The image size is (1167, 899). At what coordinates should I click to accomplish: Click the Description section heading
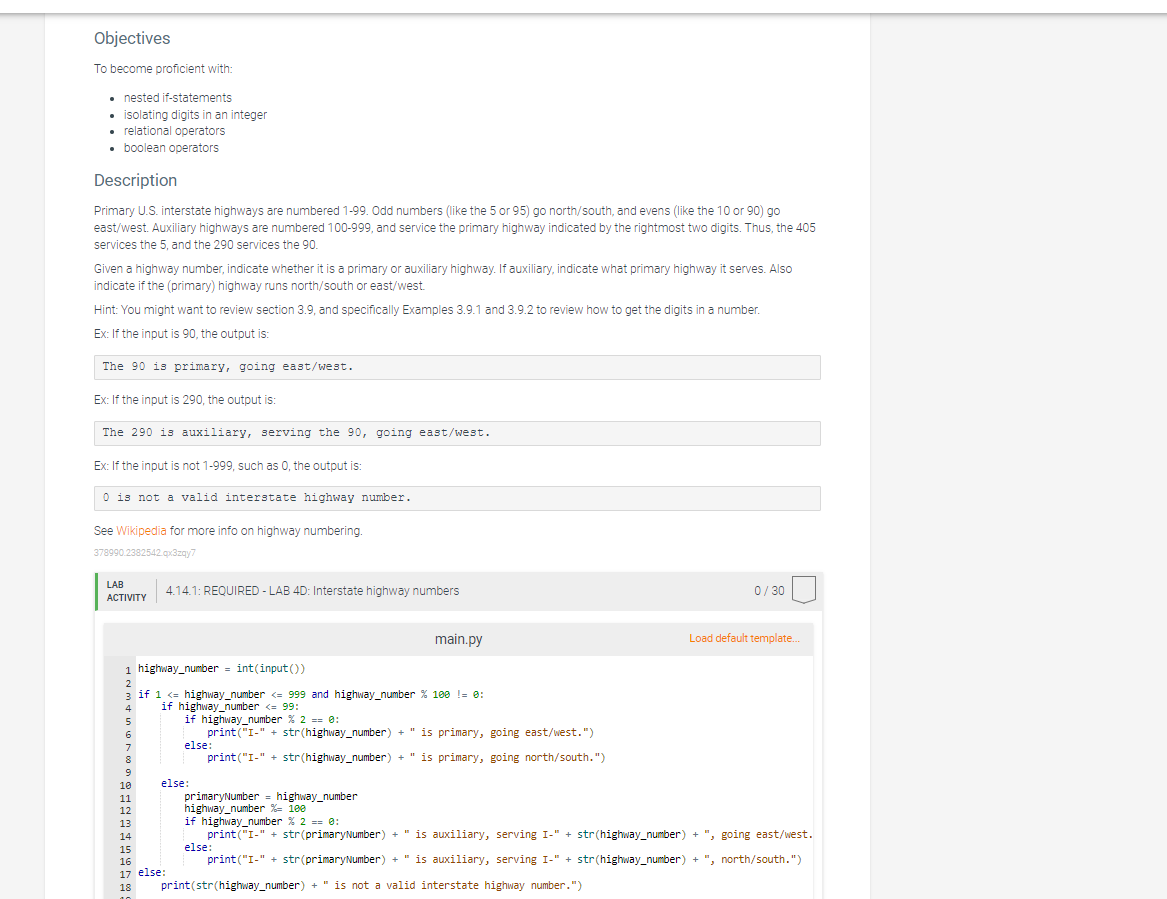(135, 180)
